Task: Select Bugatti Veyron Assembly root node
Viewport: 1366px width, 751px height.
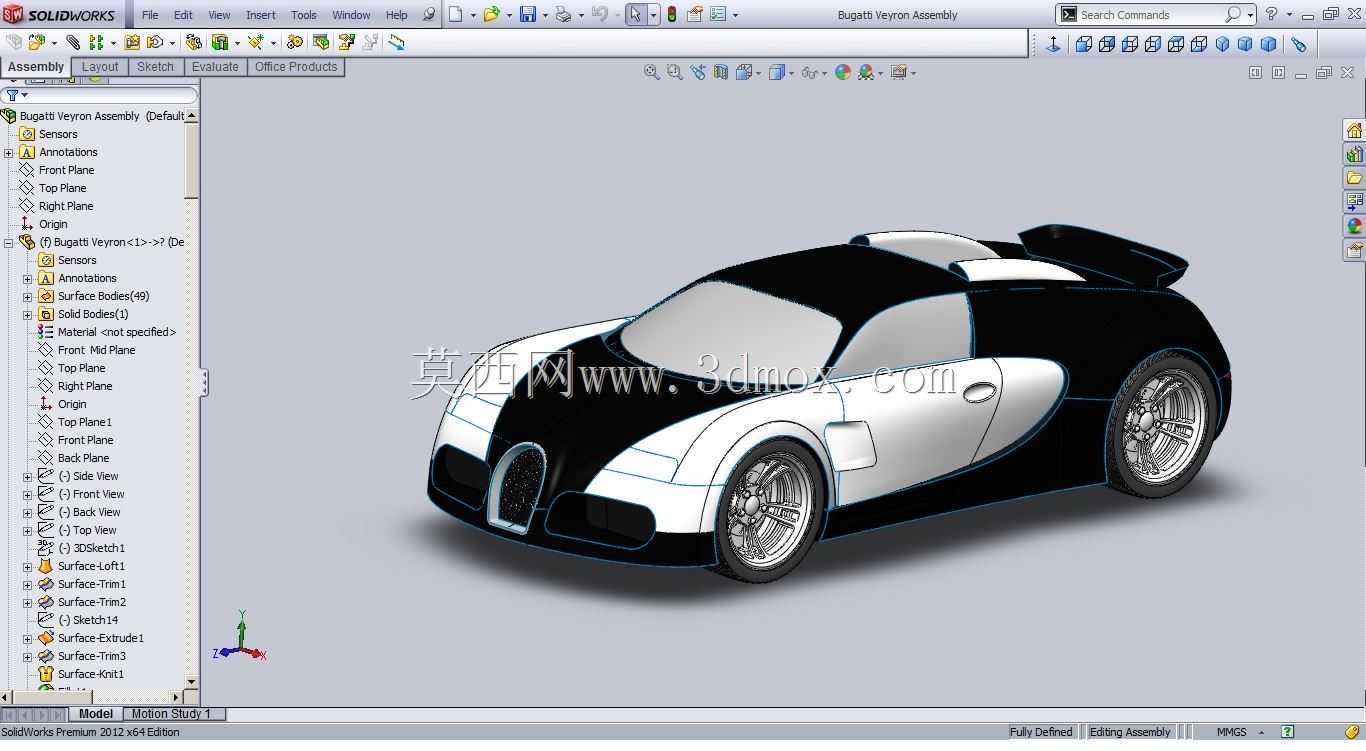Action: click(101, 116)
